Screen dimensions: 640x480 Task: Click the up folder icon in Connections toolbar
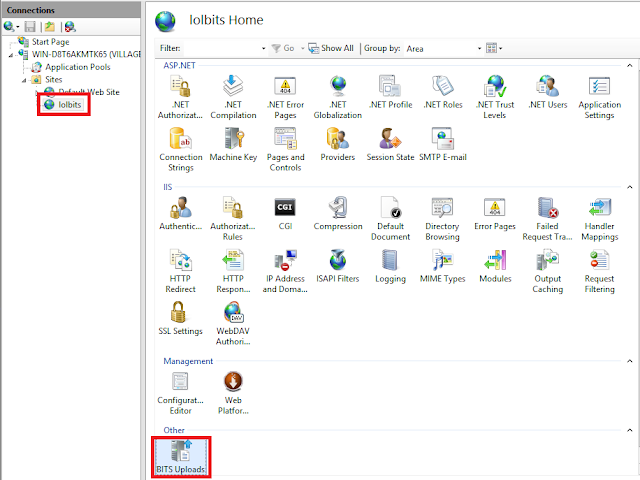pos(50,27)
